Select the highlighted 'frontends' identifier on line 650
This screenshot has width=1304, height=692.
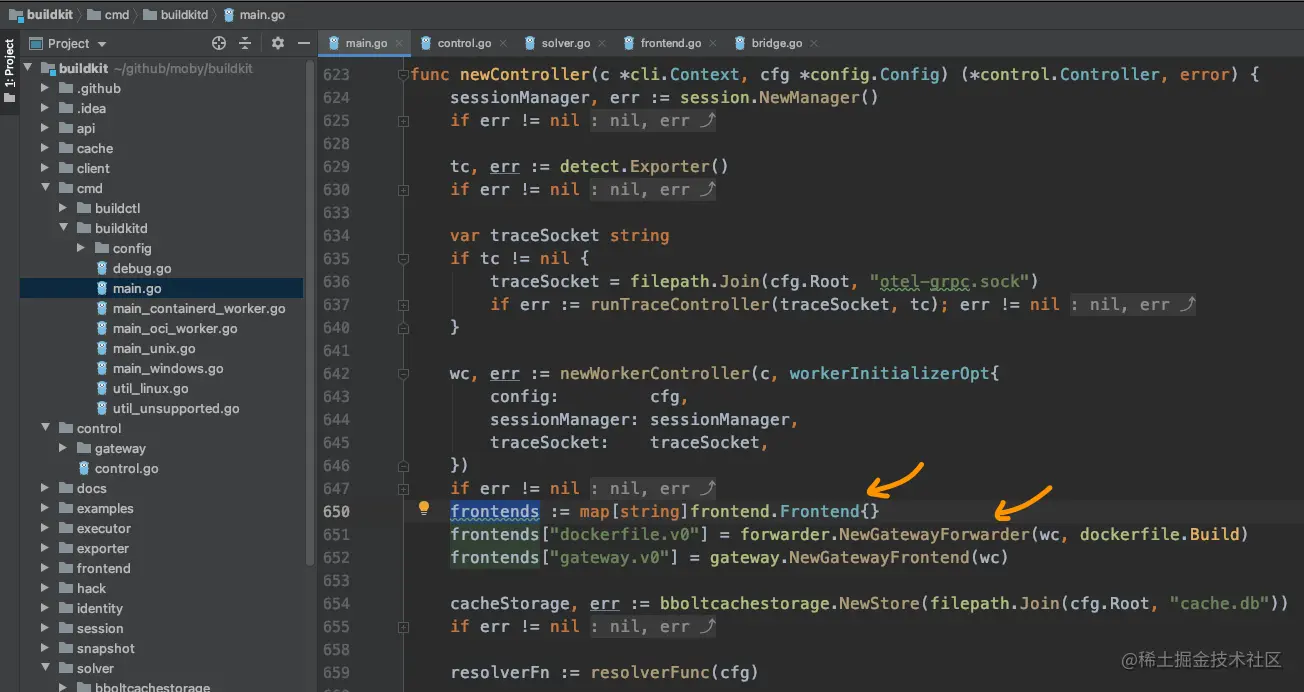pos(494,511)
